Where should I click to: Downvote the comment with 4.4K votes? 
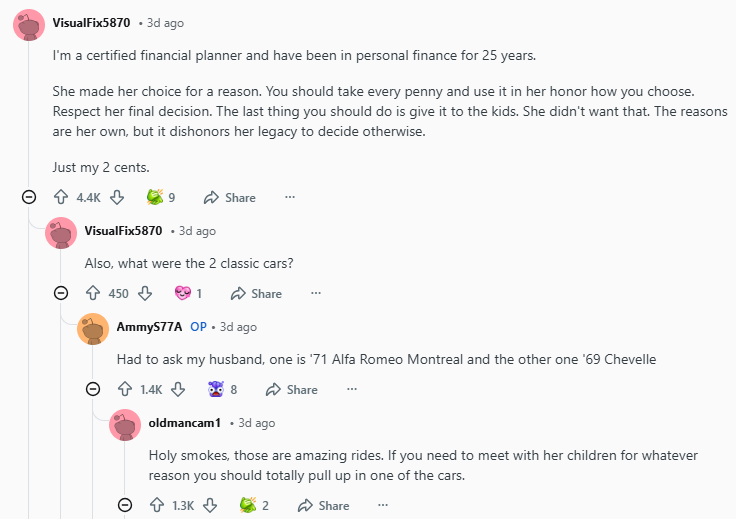(117, 197)
